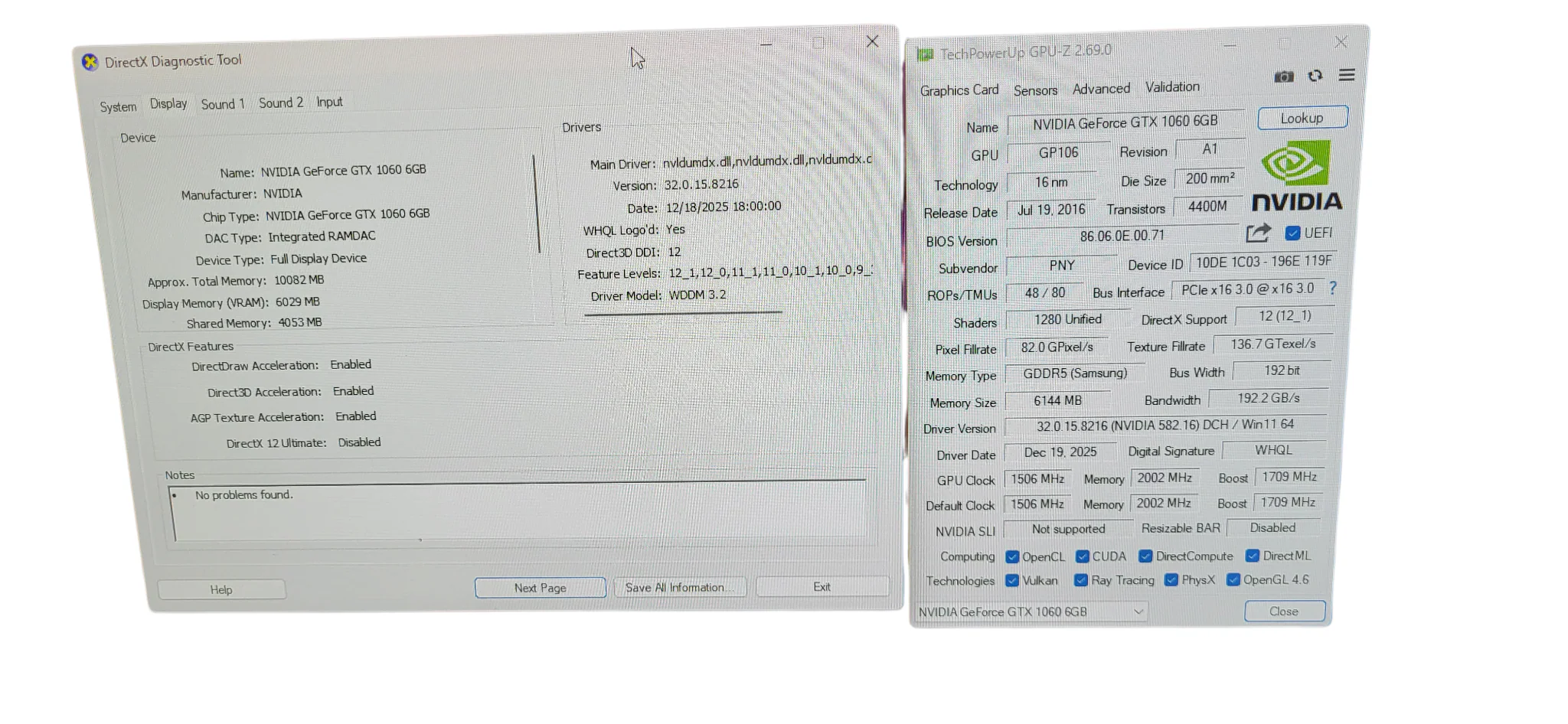Click the Shaders 1280 Unified field

(1067, 319)
